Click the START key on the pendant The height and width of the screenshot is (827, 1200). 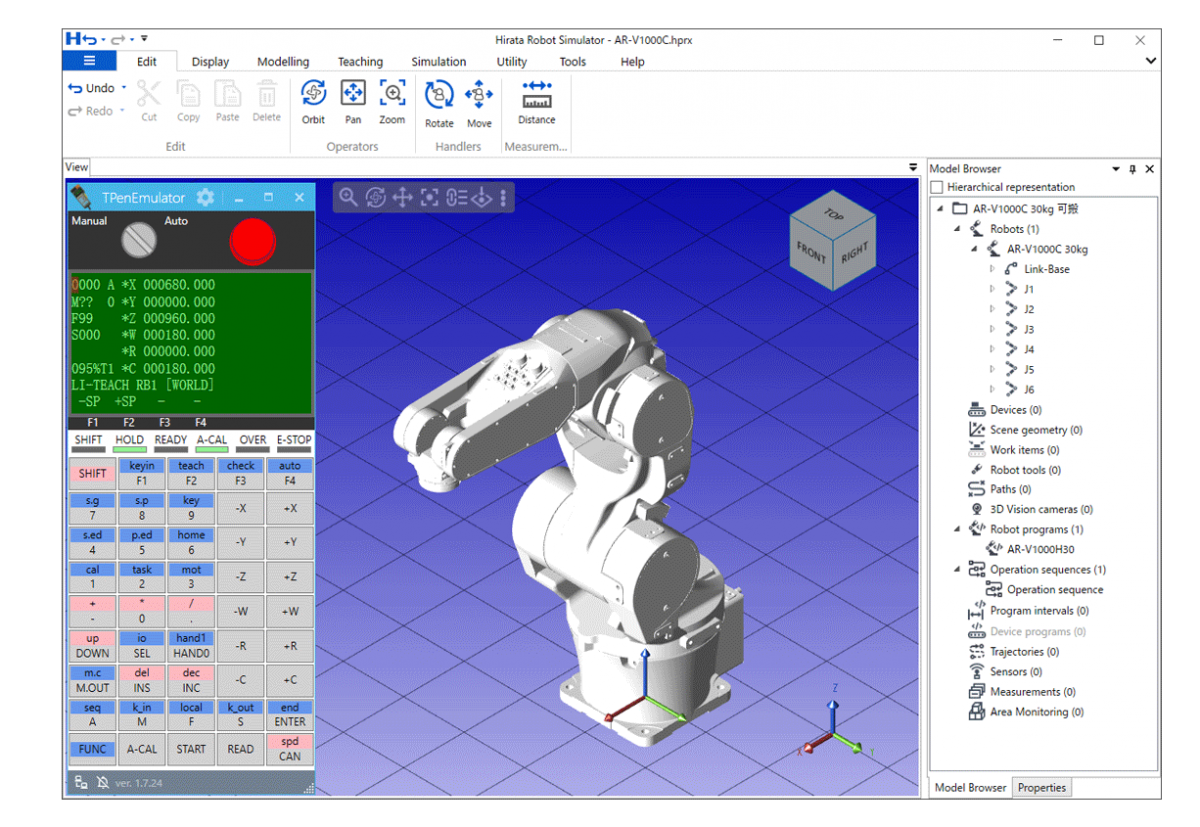[191, 749]
